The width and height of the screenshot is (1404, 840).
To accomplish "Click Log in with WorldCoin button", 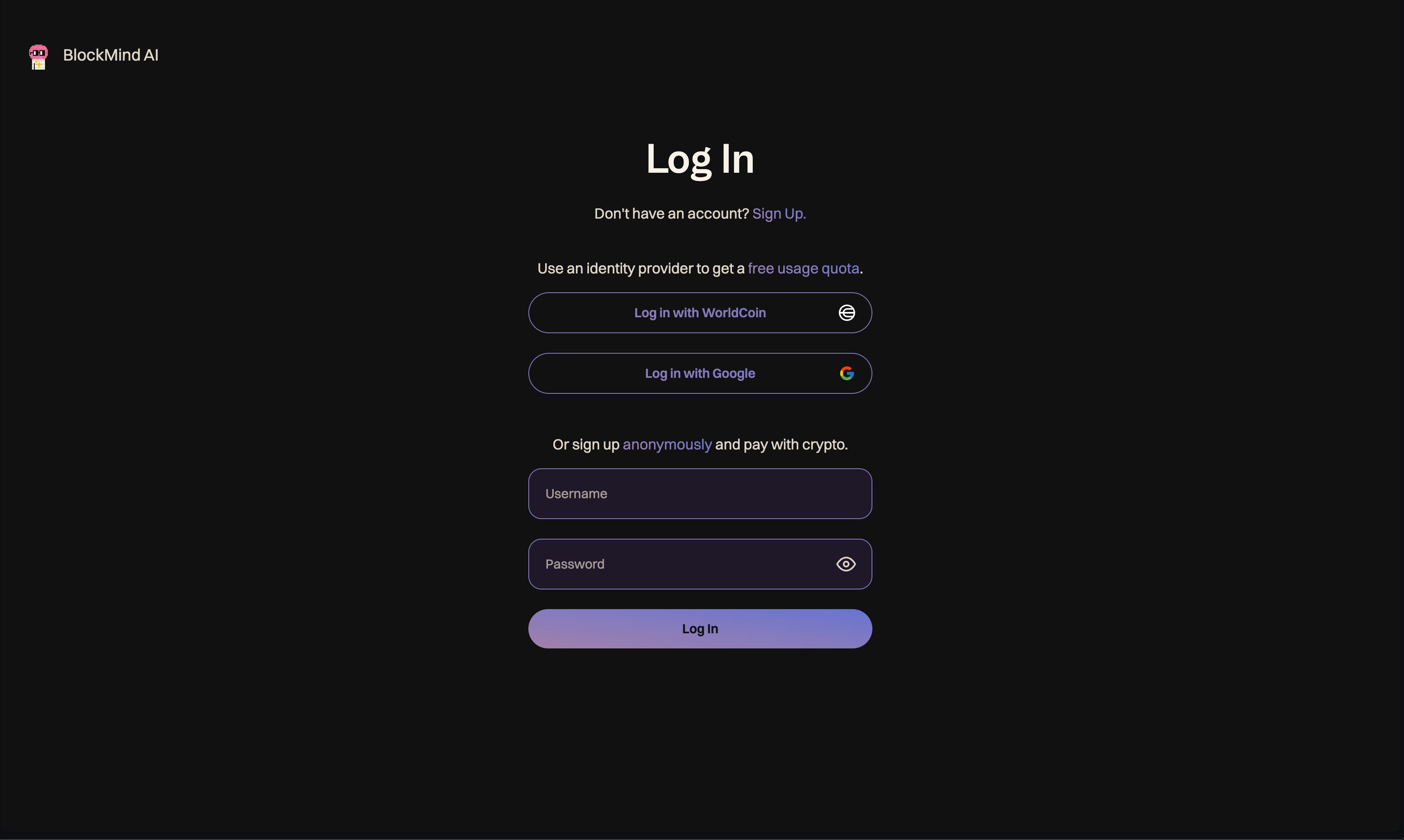I will pos(700,312).
